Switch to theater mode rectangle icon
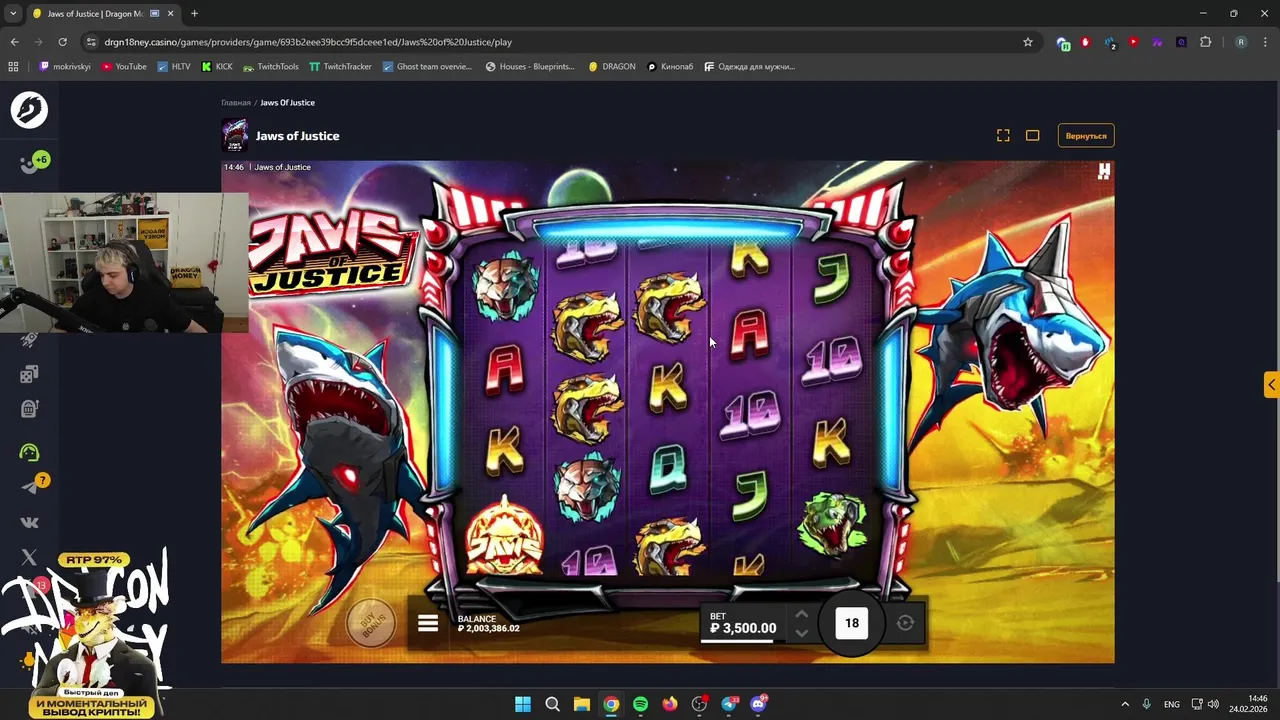1280x720 pixels. coord(1033,135)
